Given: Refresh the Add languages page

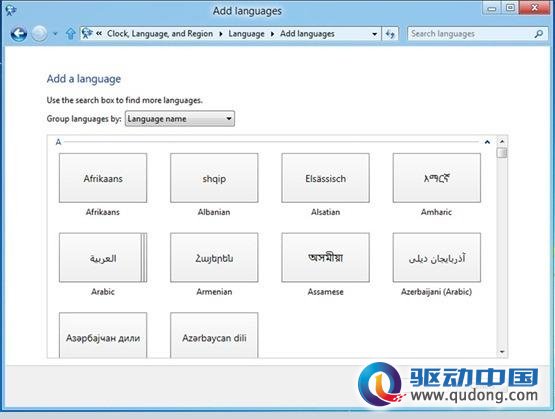Looking at the screenshot, I should point(390,34).
